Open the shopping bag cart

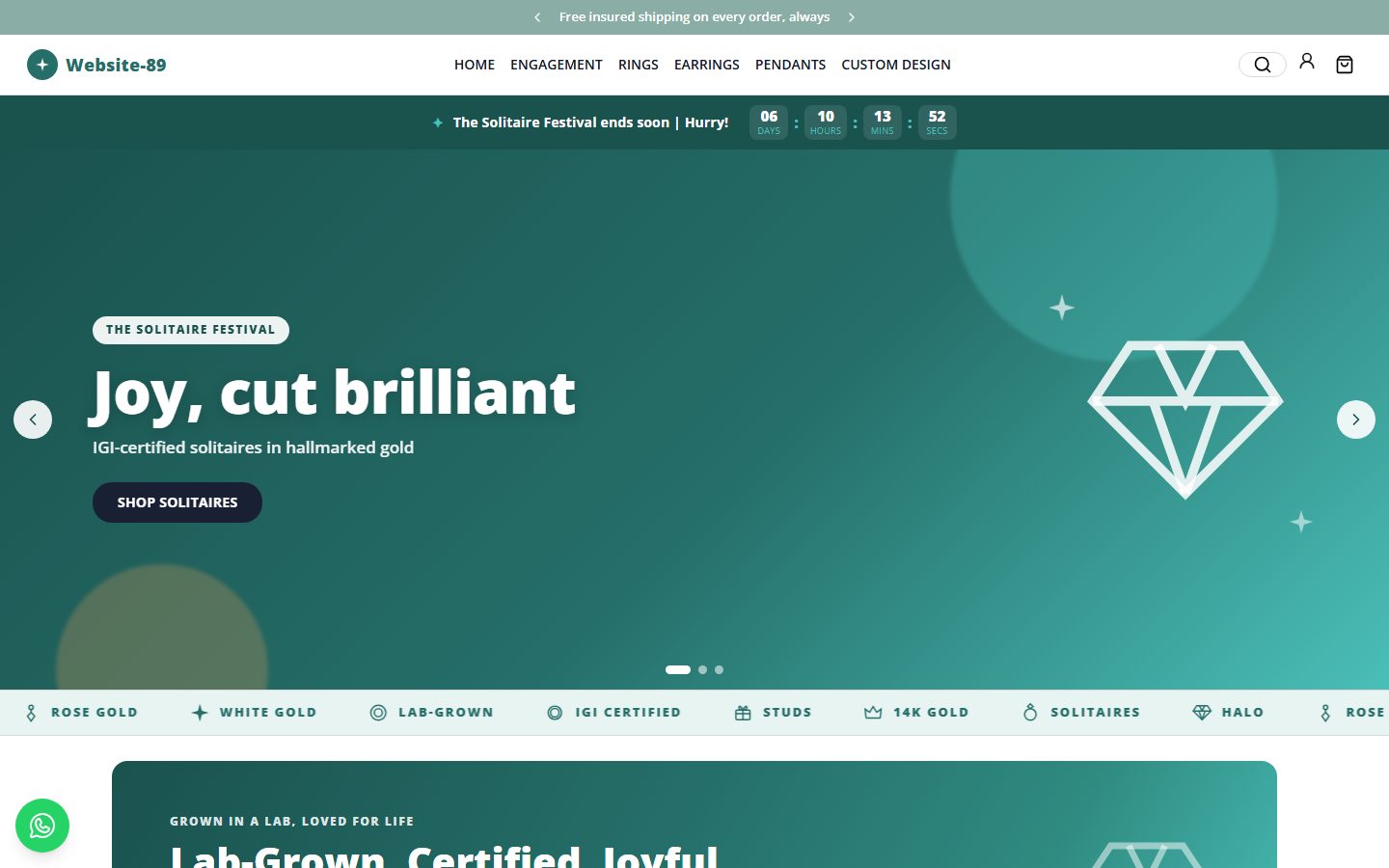[x=1345, y=65]
